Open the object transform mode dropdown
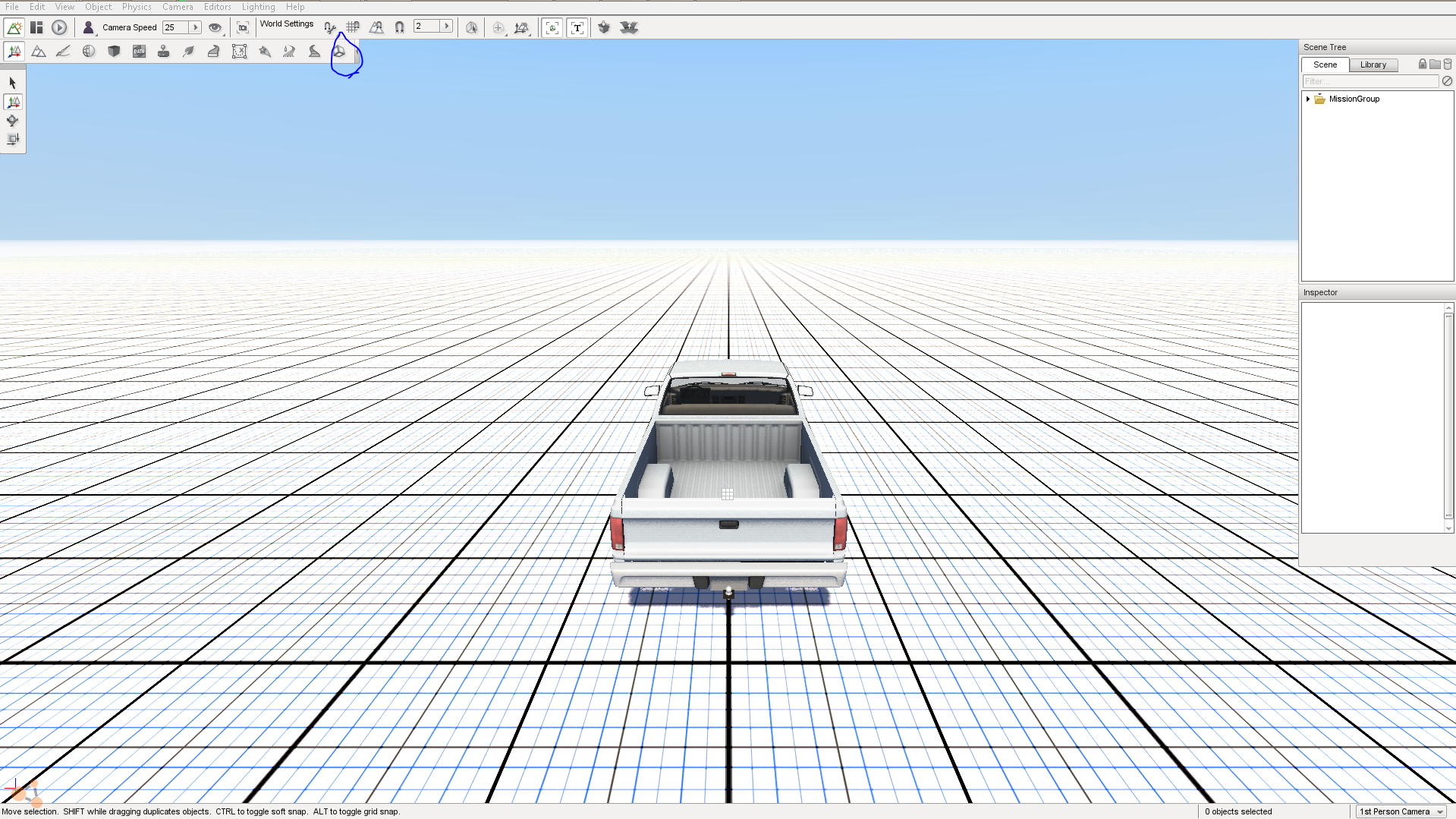 click(521, 28)
